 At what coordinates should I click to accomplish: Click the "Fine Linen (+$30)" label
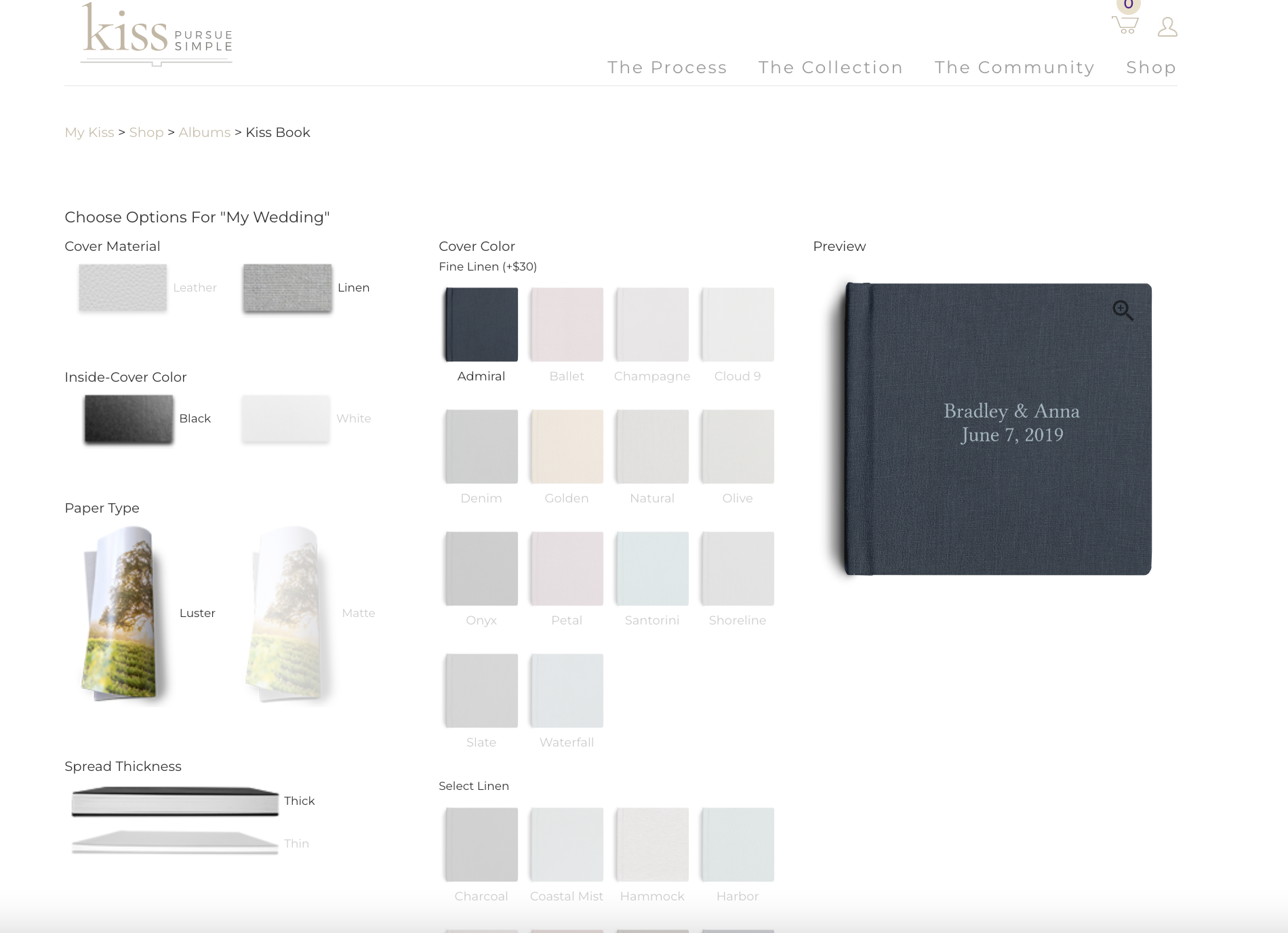tap(487, 266)
